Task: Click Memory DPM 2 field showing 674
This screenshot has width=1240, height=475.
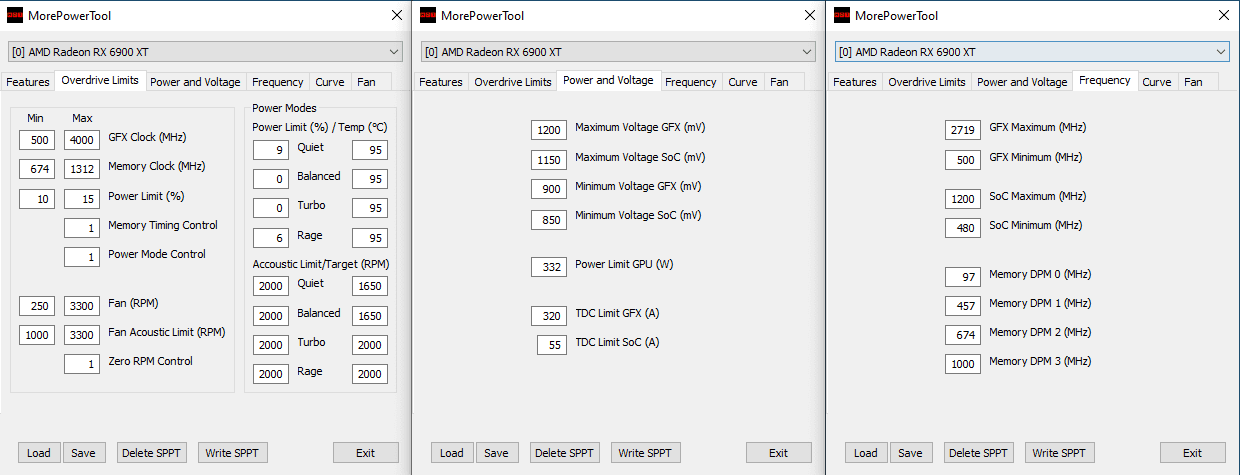Action: click(963, 335)
